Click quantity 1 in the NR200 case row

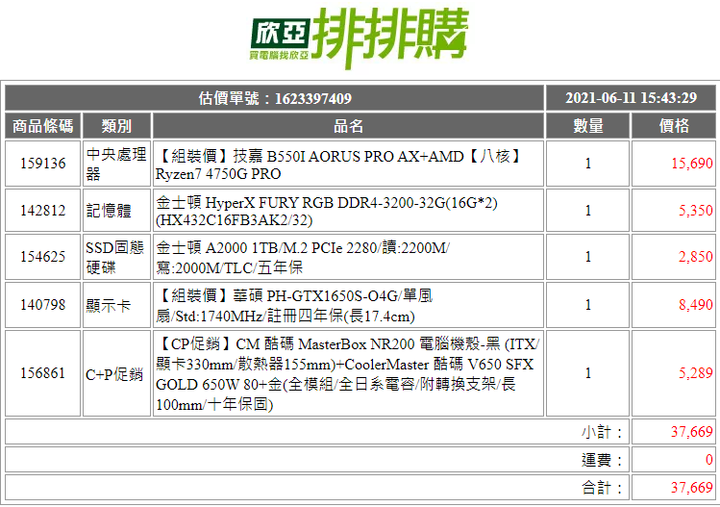pyautogui.click(x=588, y=373)
